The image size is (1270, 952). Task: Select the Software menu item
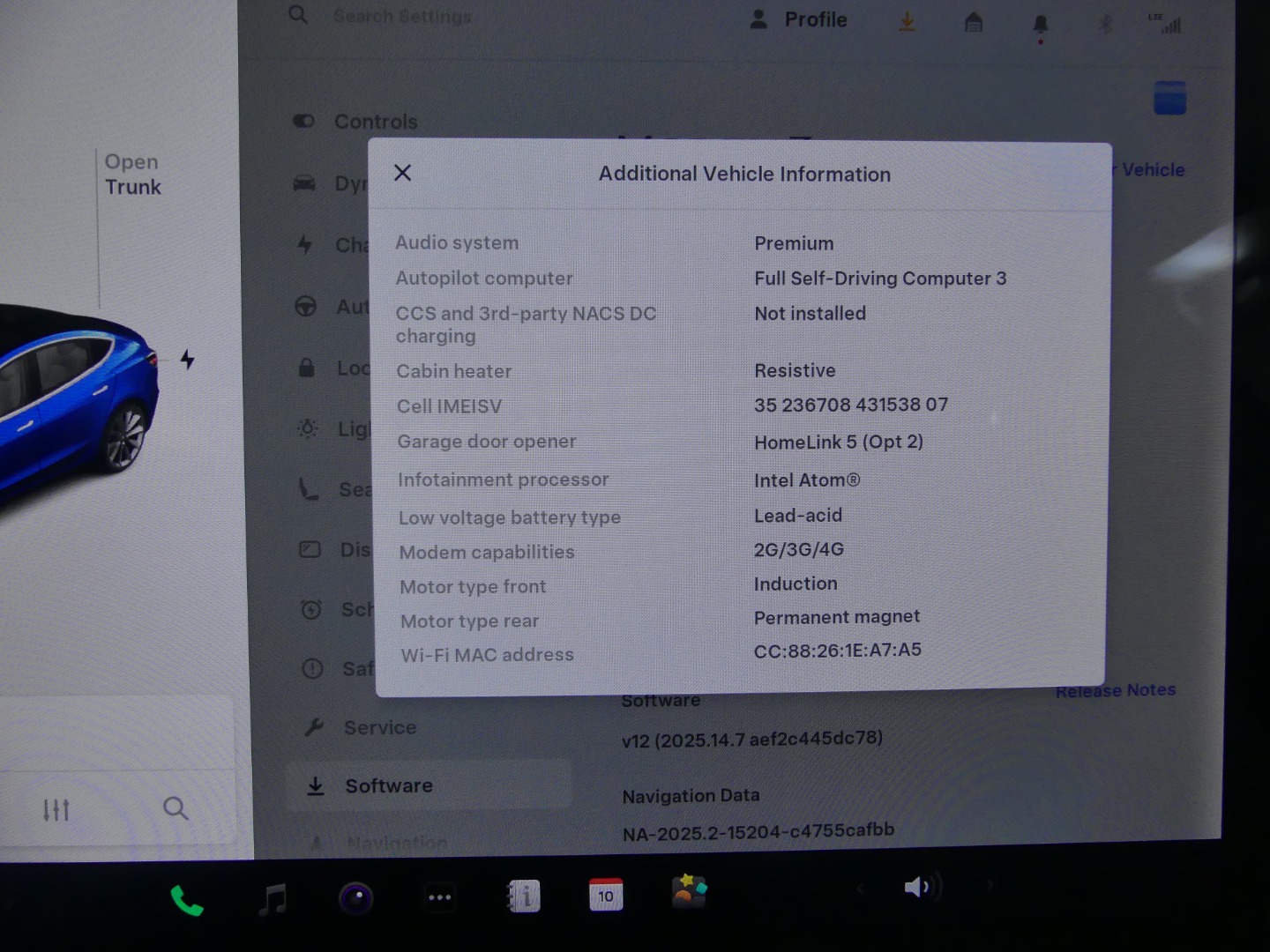[388, 785]
